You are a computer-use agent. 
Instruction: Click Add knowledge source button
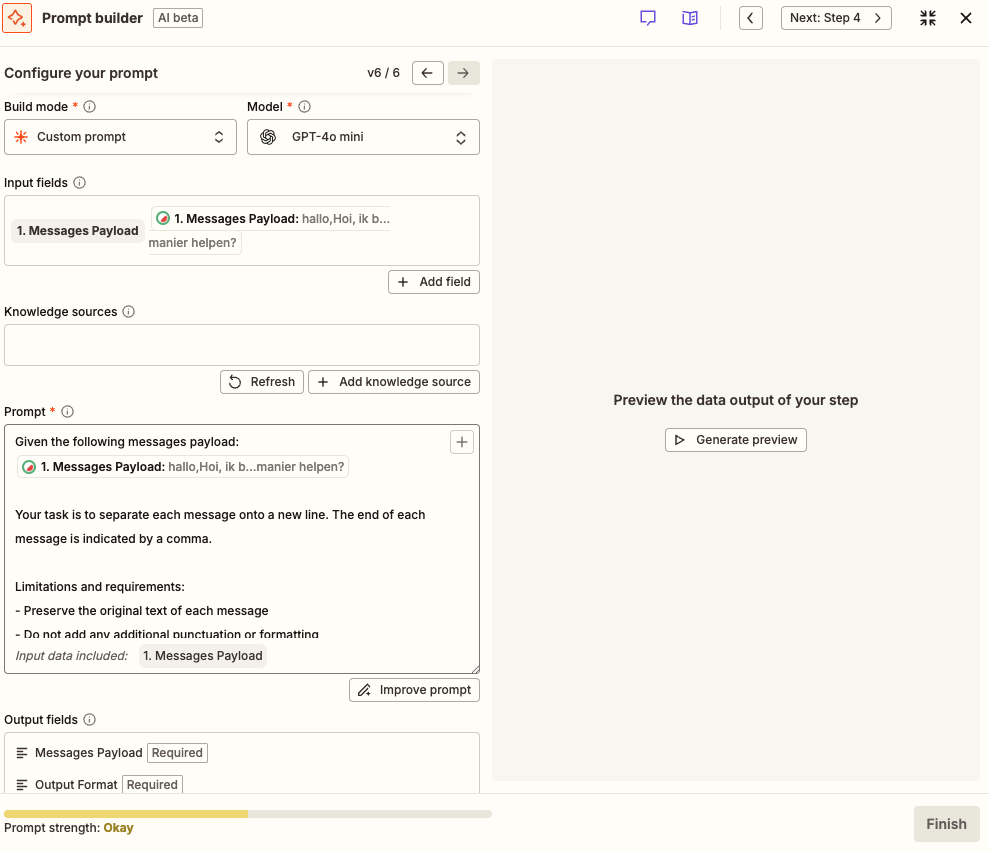[x=394, y=382]
